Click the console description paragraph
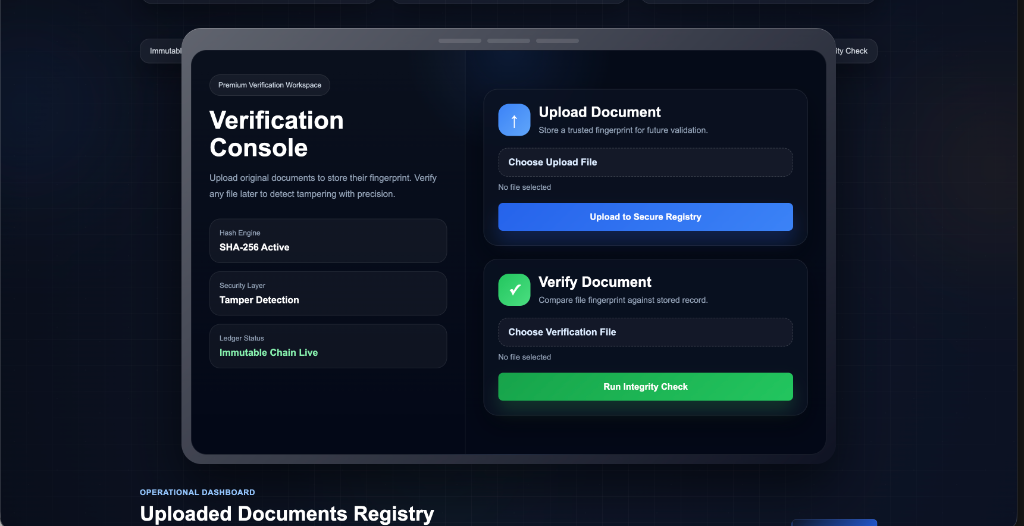1024x526 pixels. (323, 186)
